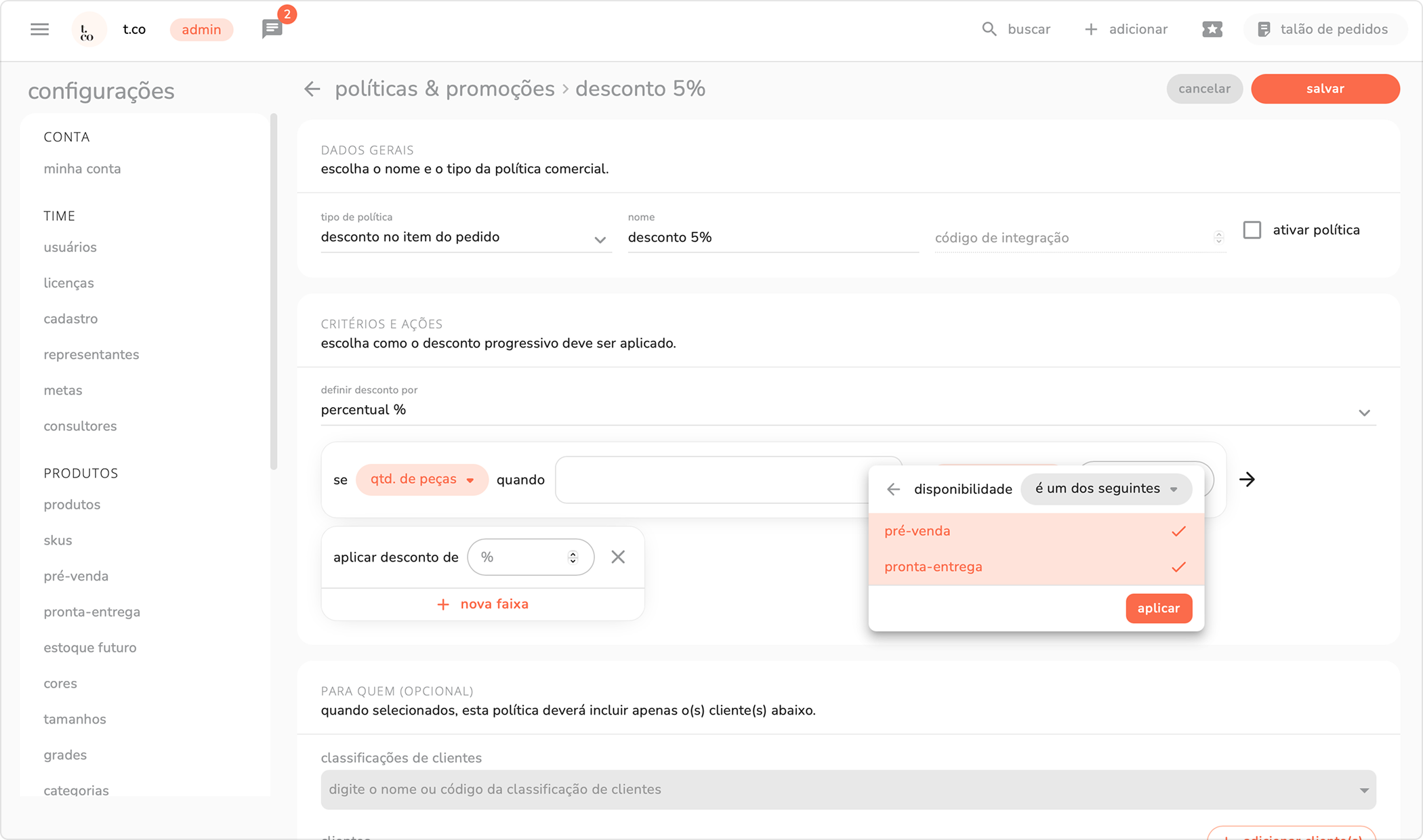Click the right arrow beside the rule
The height and width of the screenshot is (840, 1423).
(x=1247, y=480)
